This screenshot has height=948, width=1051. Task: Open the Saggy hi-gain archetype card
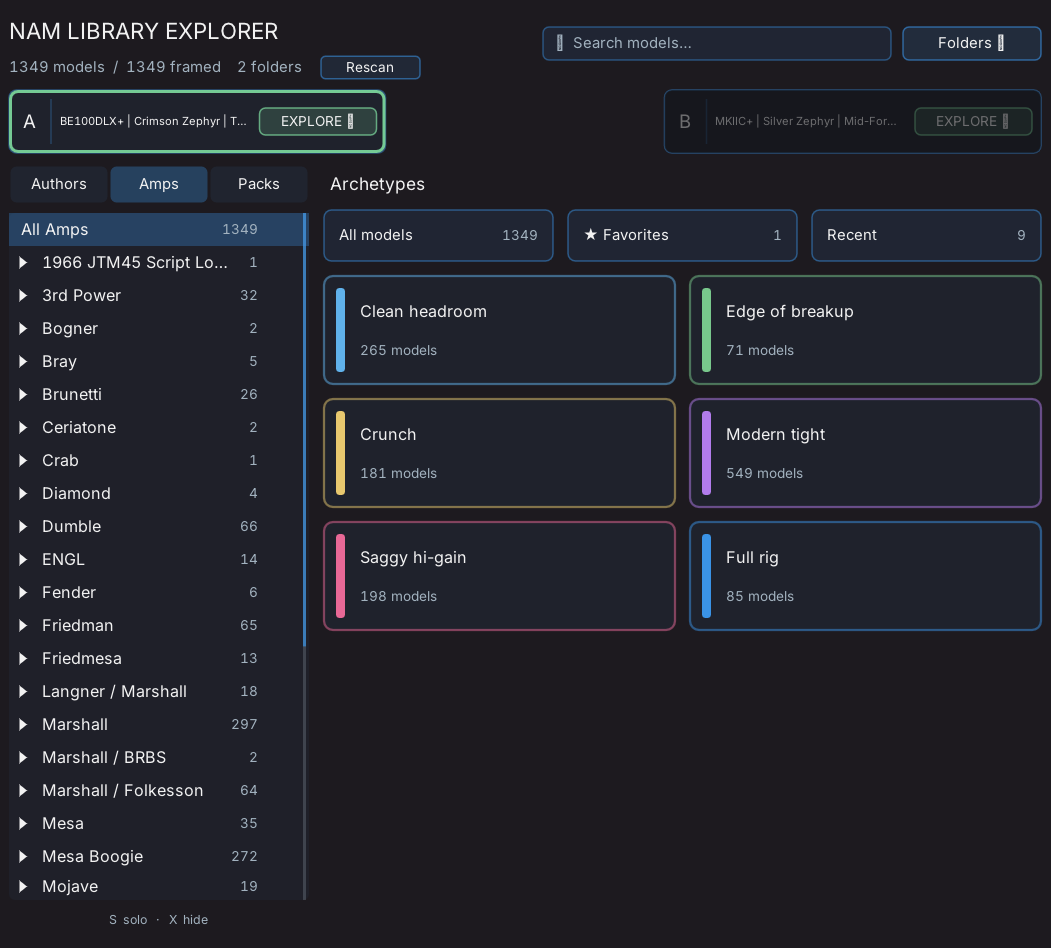click(x=499, y=576)
